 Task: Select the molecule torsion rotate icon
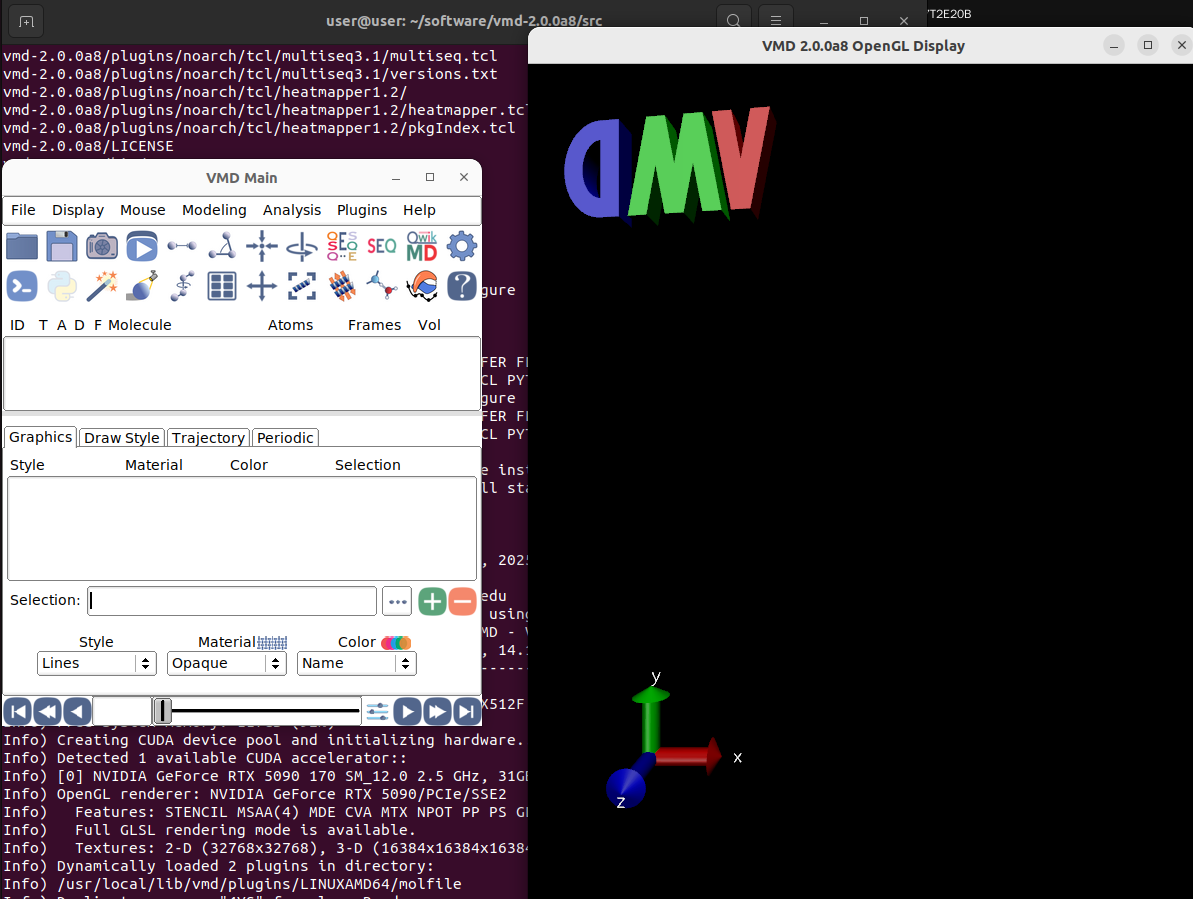click(182, 287)
